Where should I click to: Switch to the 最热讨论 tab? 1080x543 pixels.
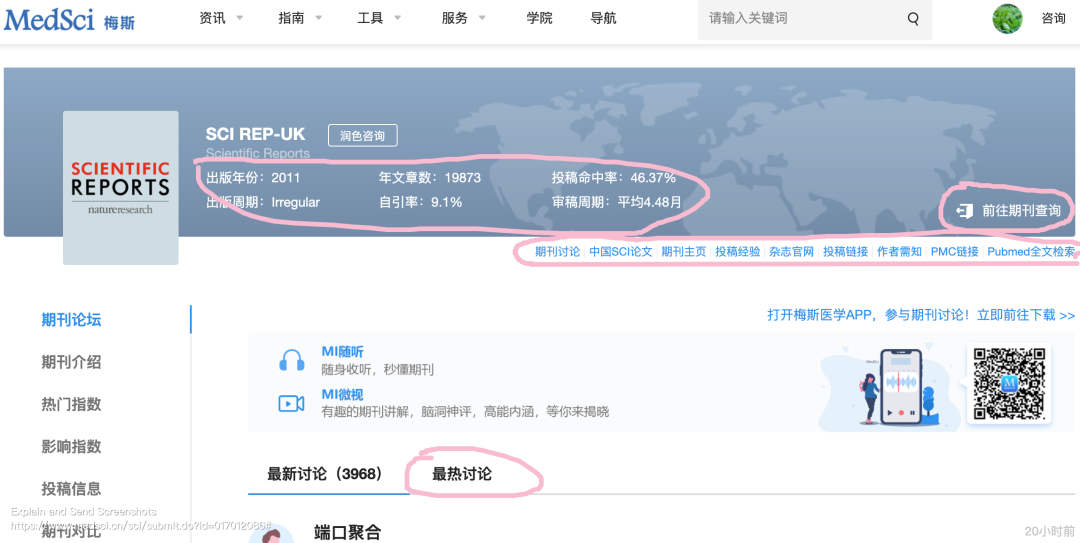coord(462,474)
